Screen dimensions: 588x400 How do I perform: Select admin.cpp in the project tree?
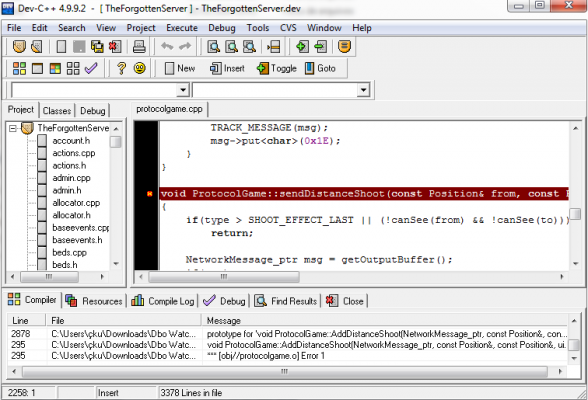[71, 178]
